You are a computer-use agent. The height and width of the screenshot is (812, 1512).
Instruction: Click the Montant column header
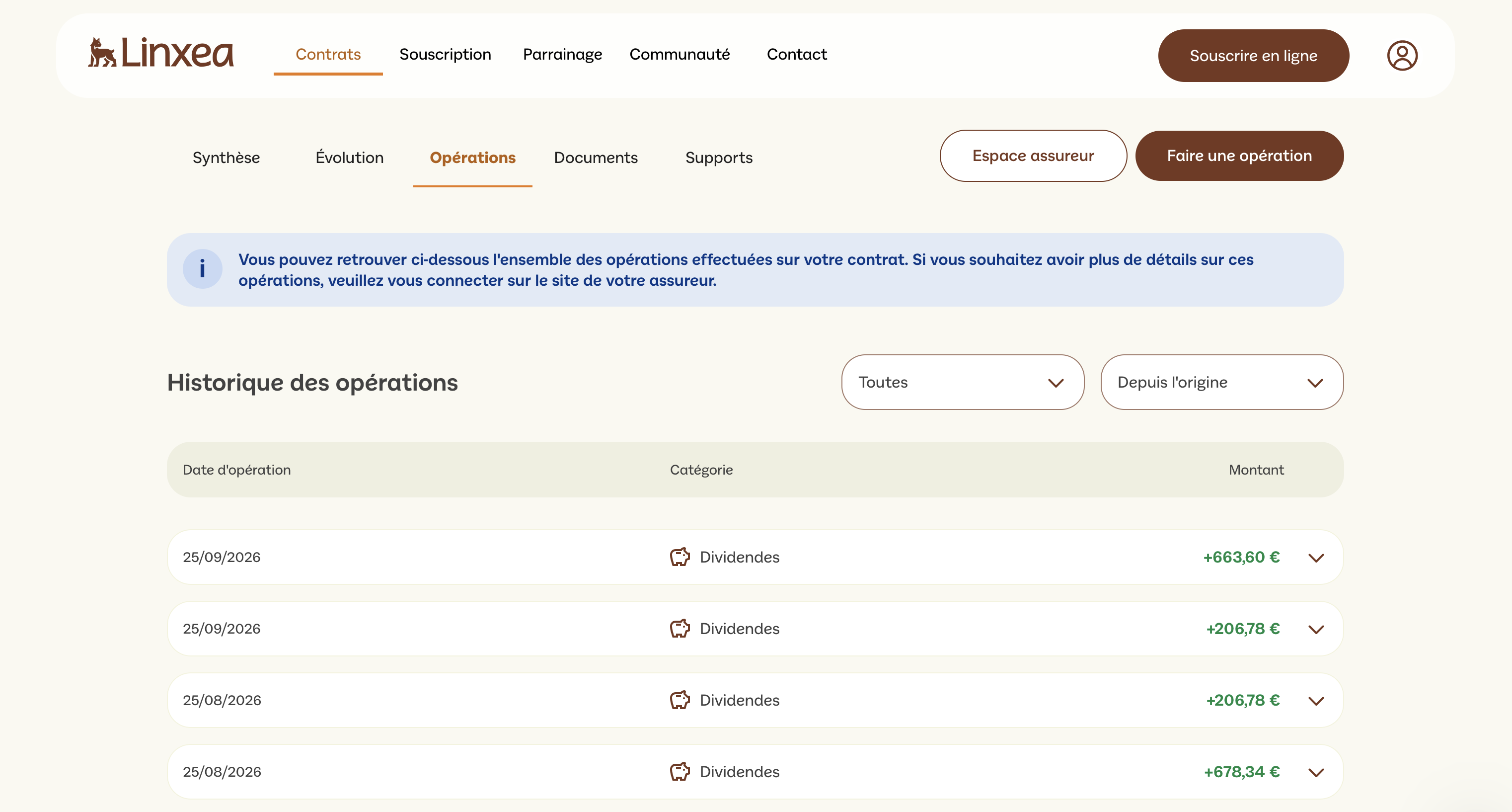click(1256, 470)
